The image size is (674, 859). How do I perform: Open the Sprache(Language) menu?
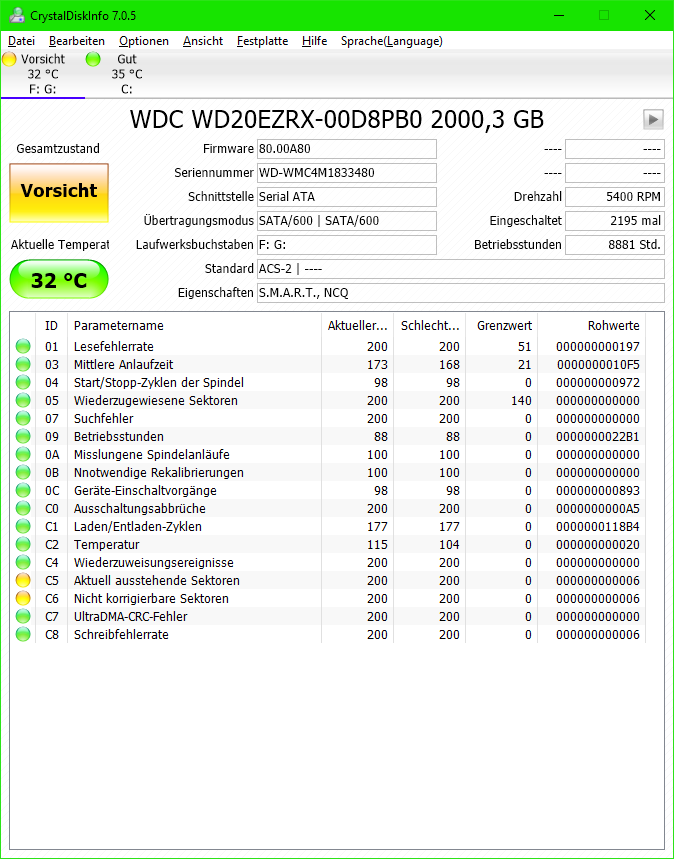tap(392, 41)
